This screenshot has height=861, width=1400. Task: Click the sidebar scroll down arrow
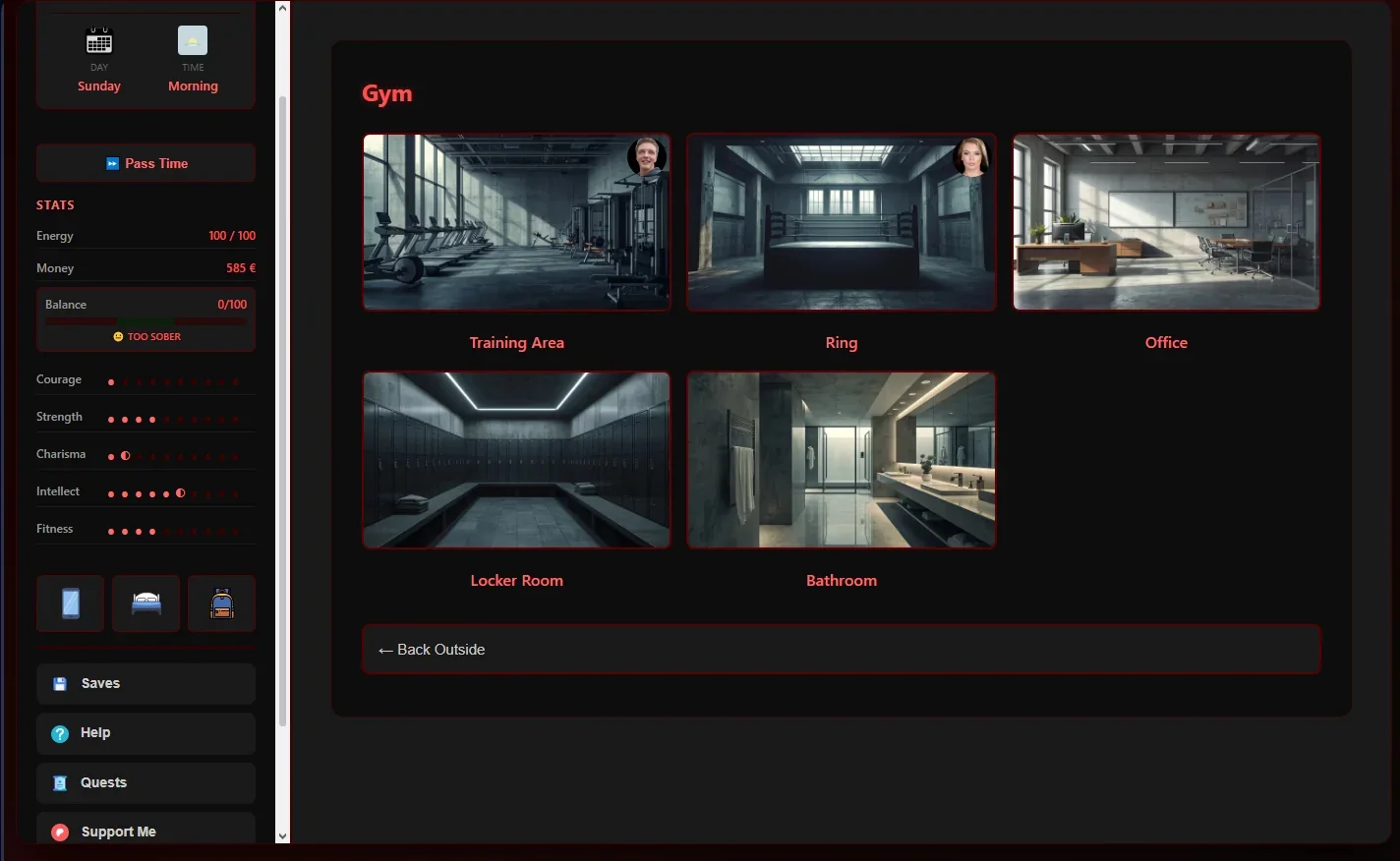click(283, 836)
